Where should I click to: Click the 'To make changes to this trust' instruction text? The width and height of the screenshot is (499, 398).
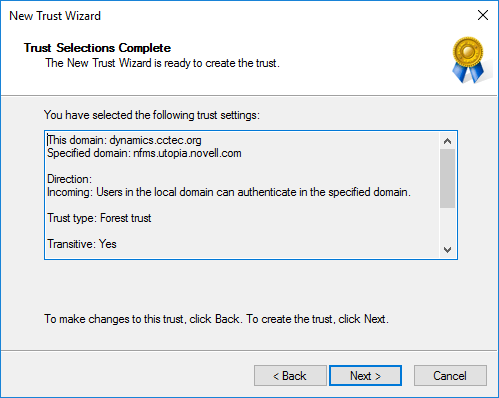pos(216,319)
